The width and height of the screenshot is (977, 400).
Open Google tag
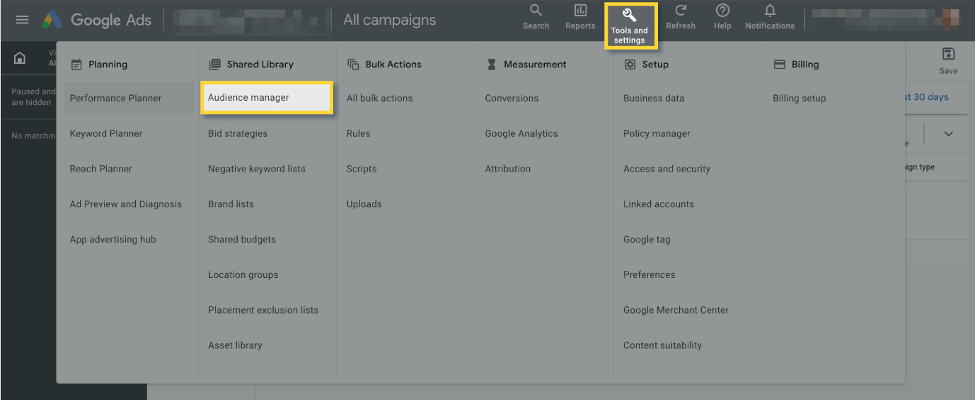[x=647, y=239]
